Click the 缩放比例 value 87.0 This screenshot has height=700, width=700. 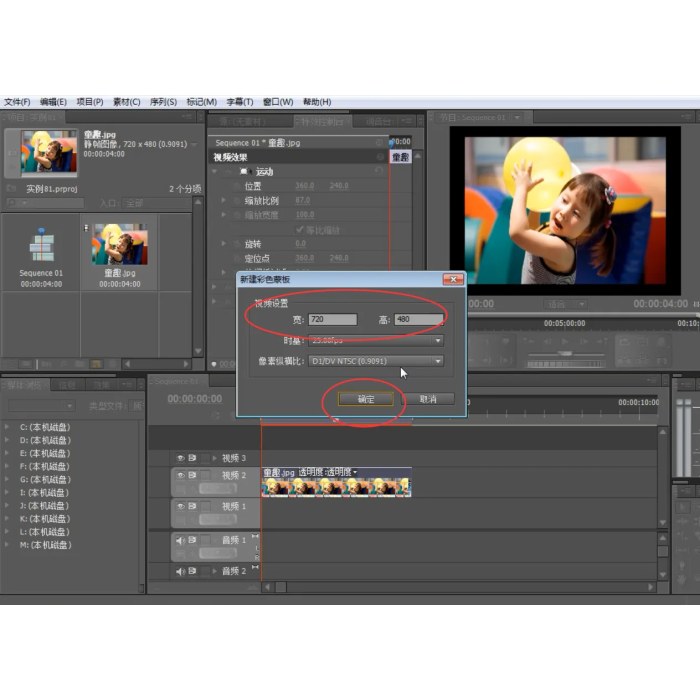click(x=303, y=200)
